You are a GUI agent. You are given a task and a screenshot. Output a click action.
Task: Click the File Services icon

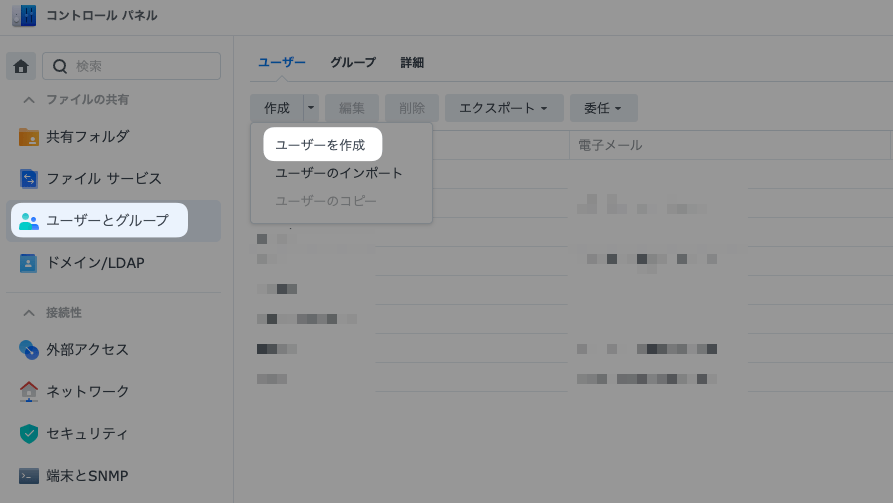point(29,179)
